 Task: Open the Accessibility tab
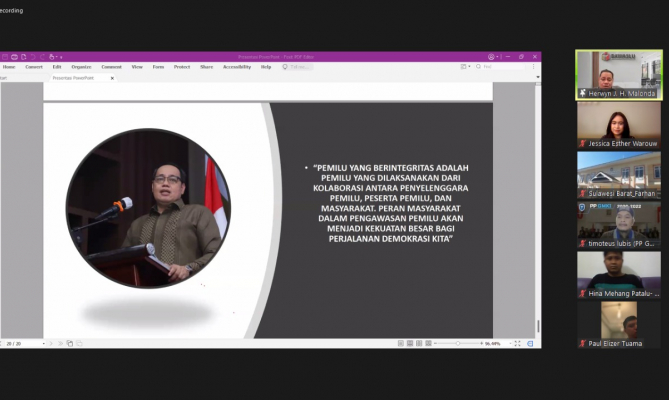point(237,67)
